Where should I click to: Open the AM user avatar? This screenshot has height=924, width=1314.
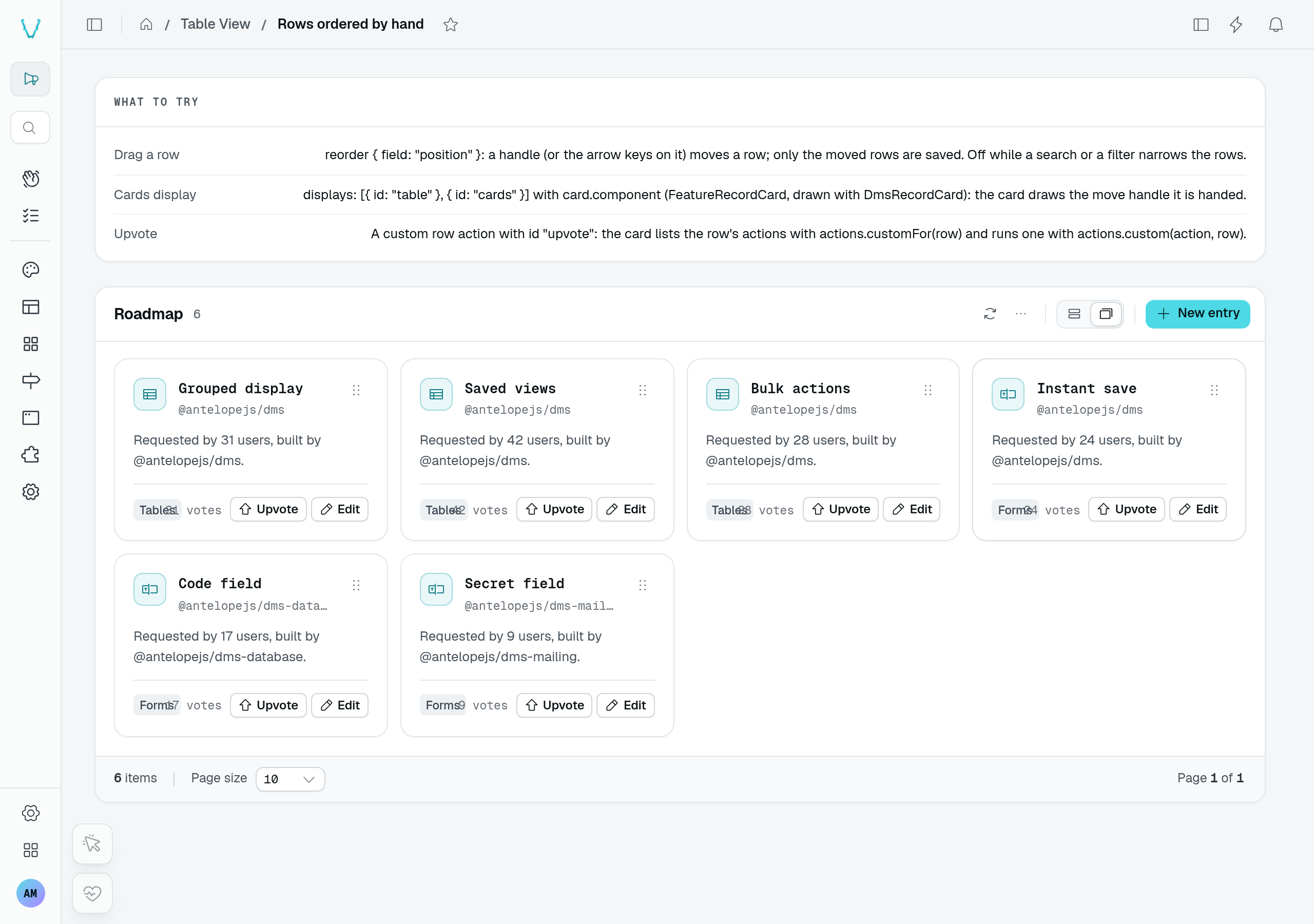tap(30, 893)
